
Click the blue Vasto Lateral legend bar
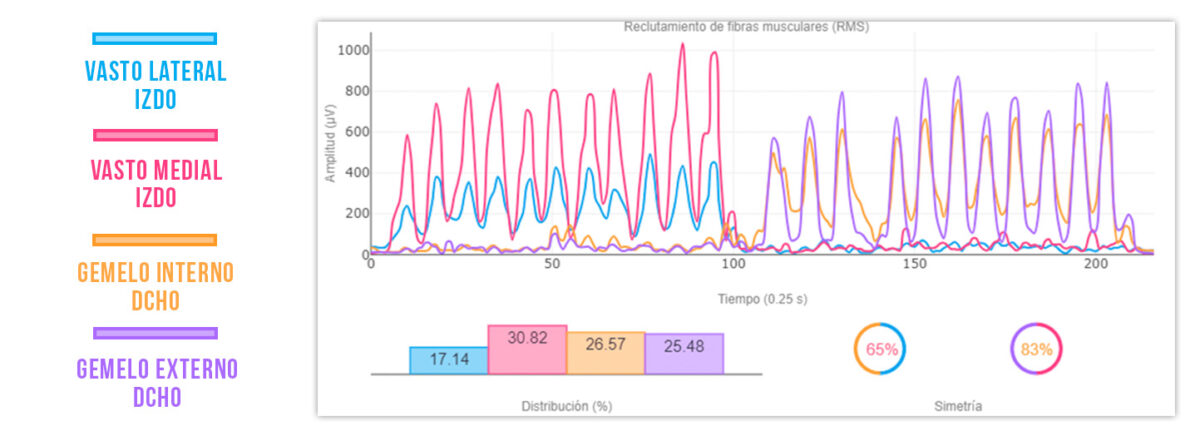coord(154,39)
